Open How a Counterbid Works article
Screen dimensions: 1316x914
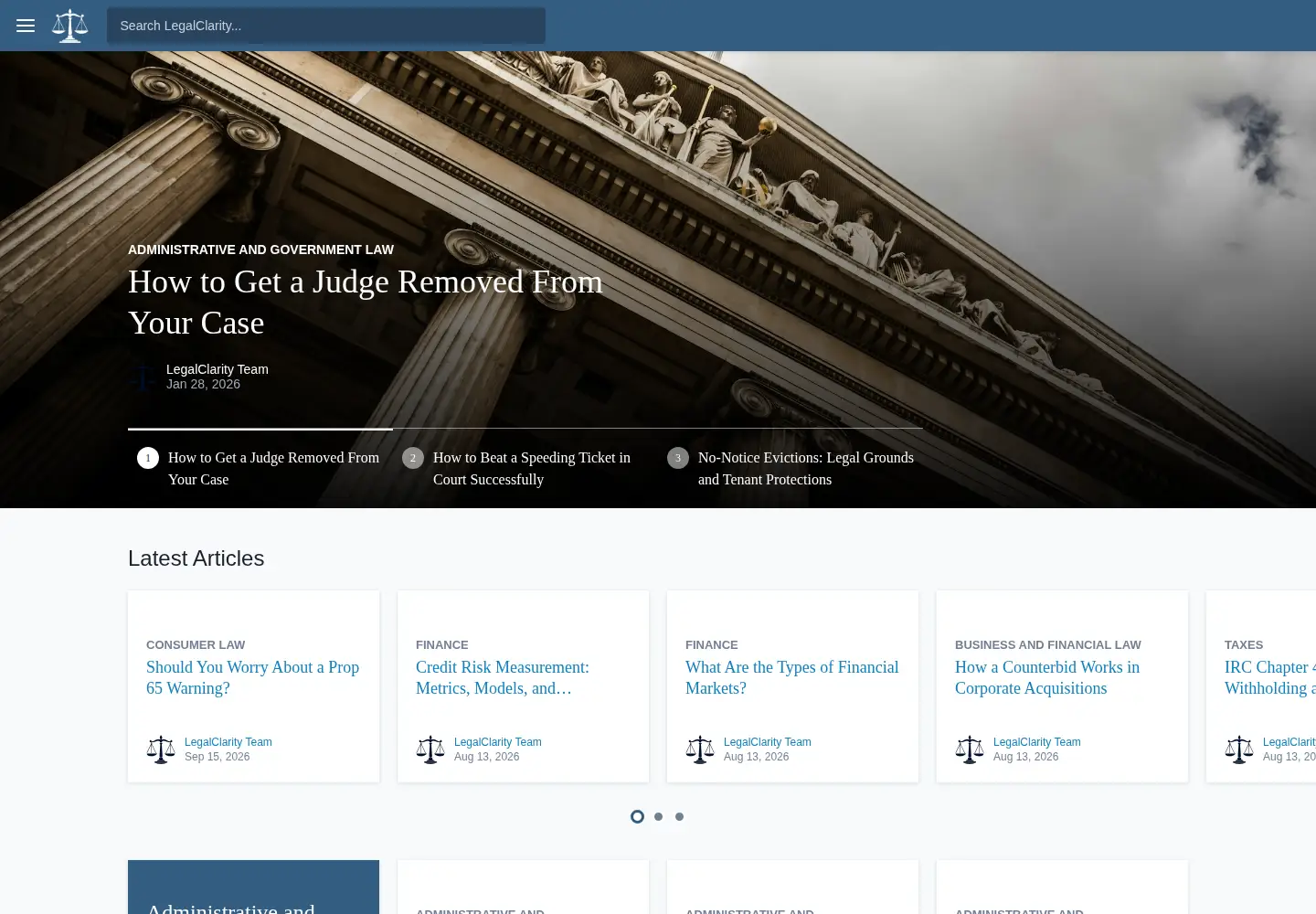(x=1047, y=677)
